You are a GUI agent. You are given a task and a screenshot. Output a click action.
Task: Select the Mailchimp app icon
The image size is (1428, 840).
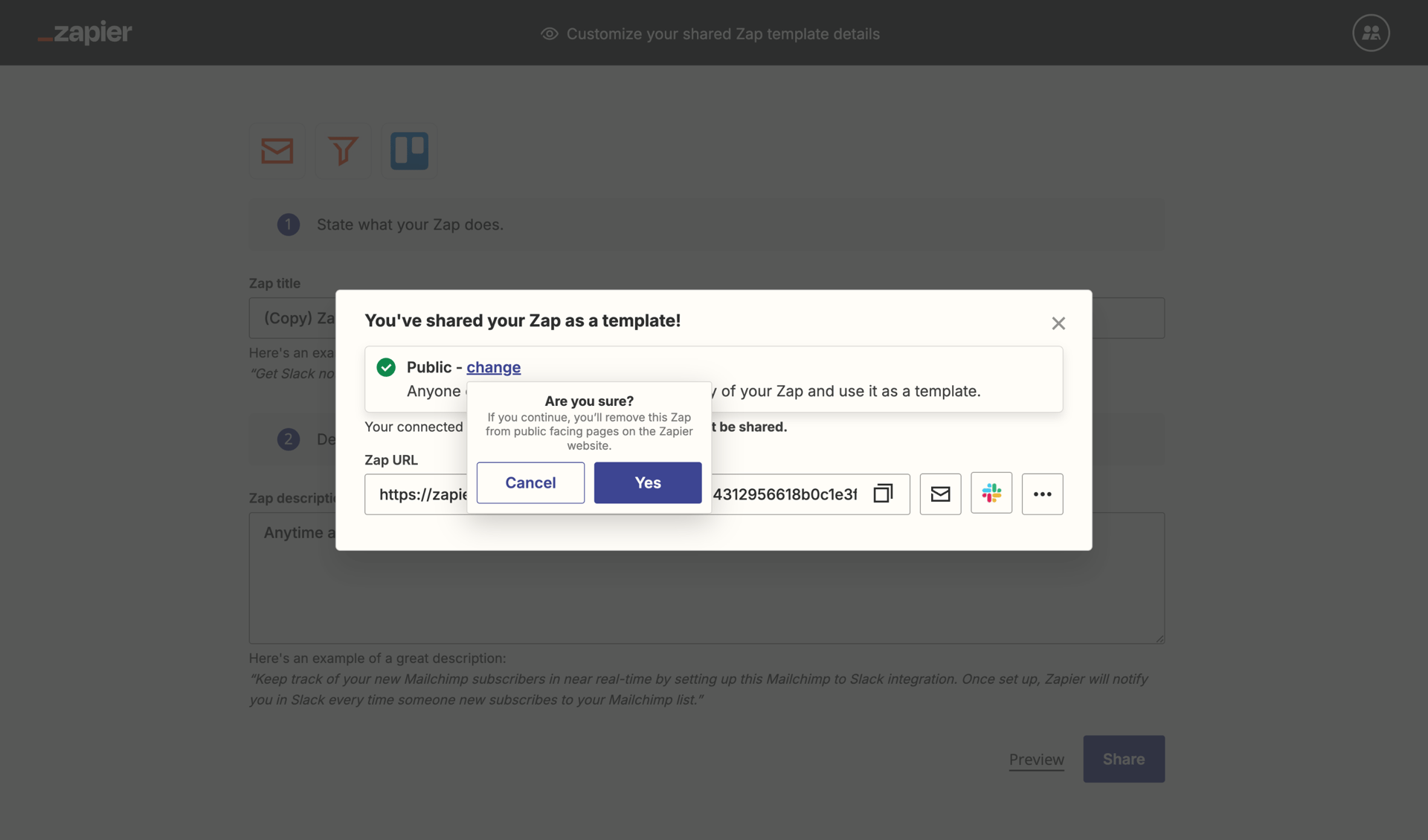point(277,151)
